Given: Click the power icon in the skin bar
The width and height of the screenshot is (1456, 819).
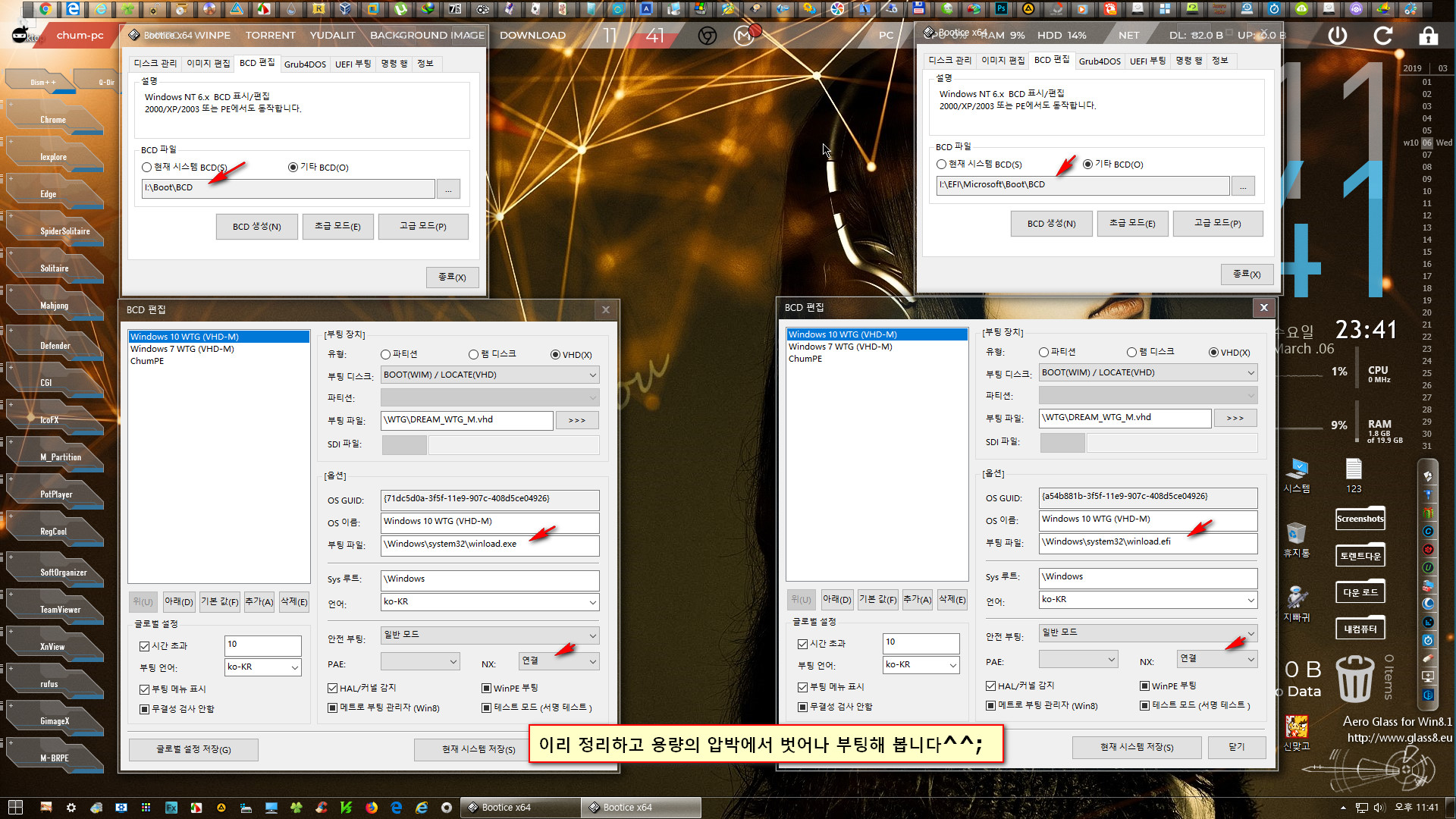Looking at the screenshot, I should (1338, 36).
